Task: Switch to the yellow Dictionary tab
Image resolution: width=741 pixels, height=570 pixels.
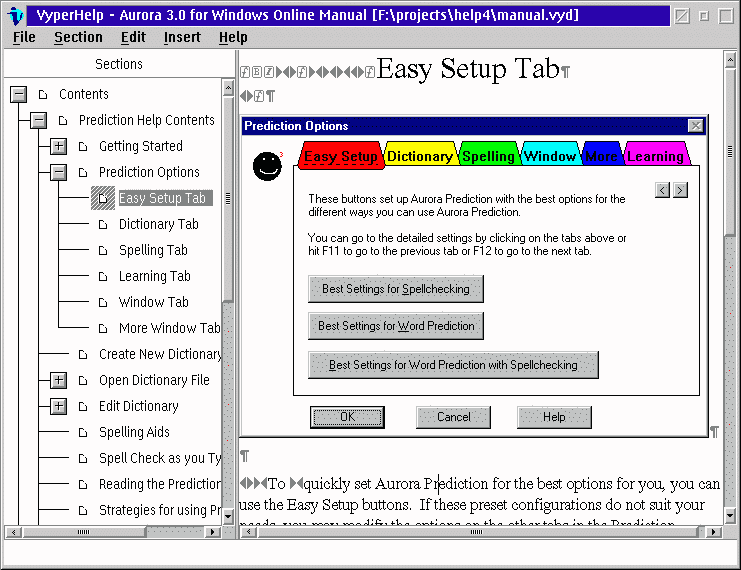Action: pos(420,155)
